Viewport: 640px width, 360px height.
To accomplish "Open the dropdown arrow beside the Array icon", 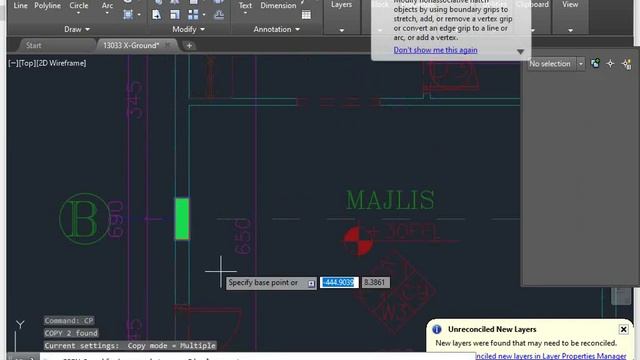I will pyautogui.click(x=204, y=15).
